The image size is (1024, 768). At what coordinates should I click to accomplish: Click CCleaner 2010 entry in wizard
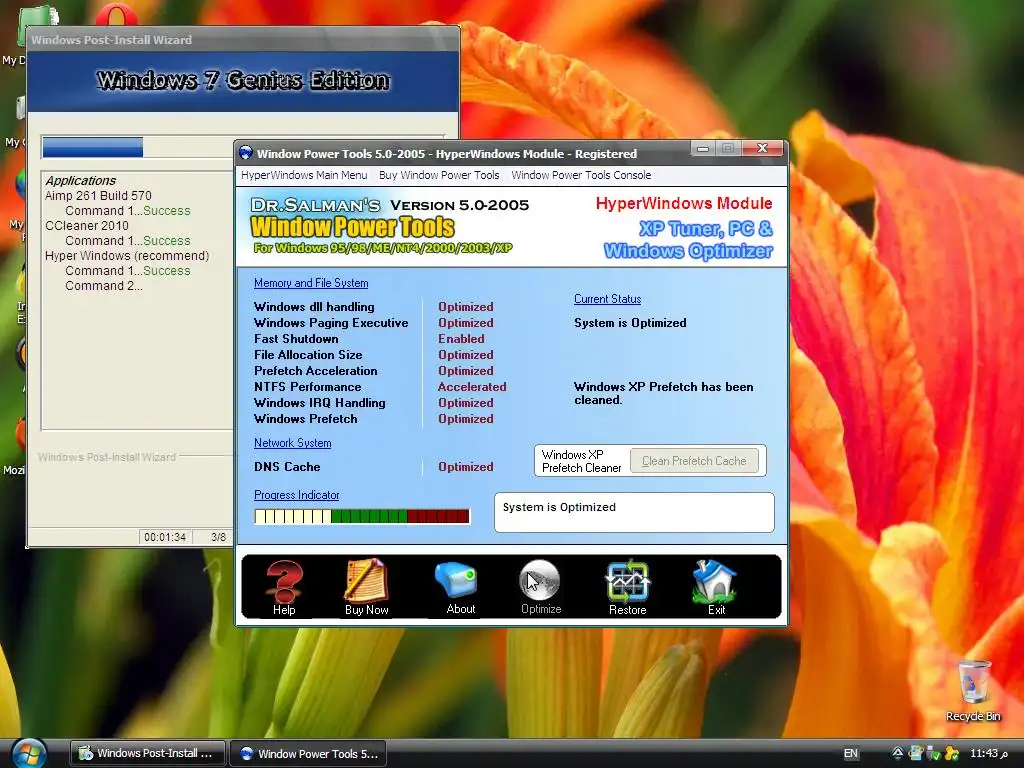tap(87, 225)
